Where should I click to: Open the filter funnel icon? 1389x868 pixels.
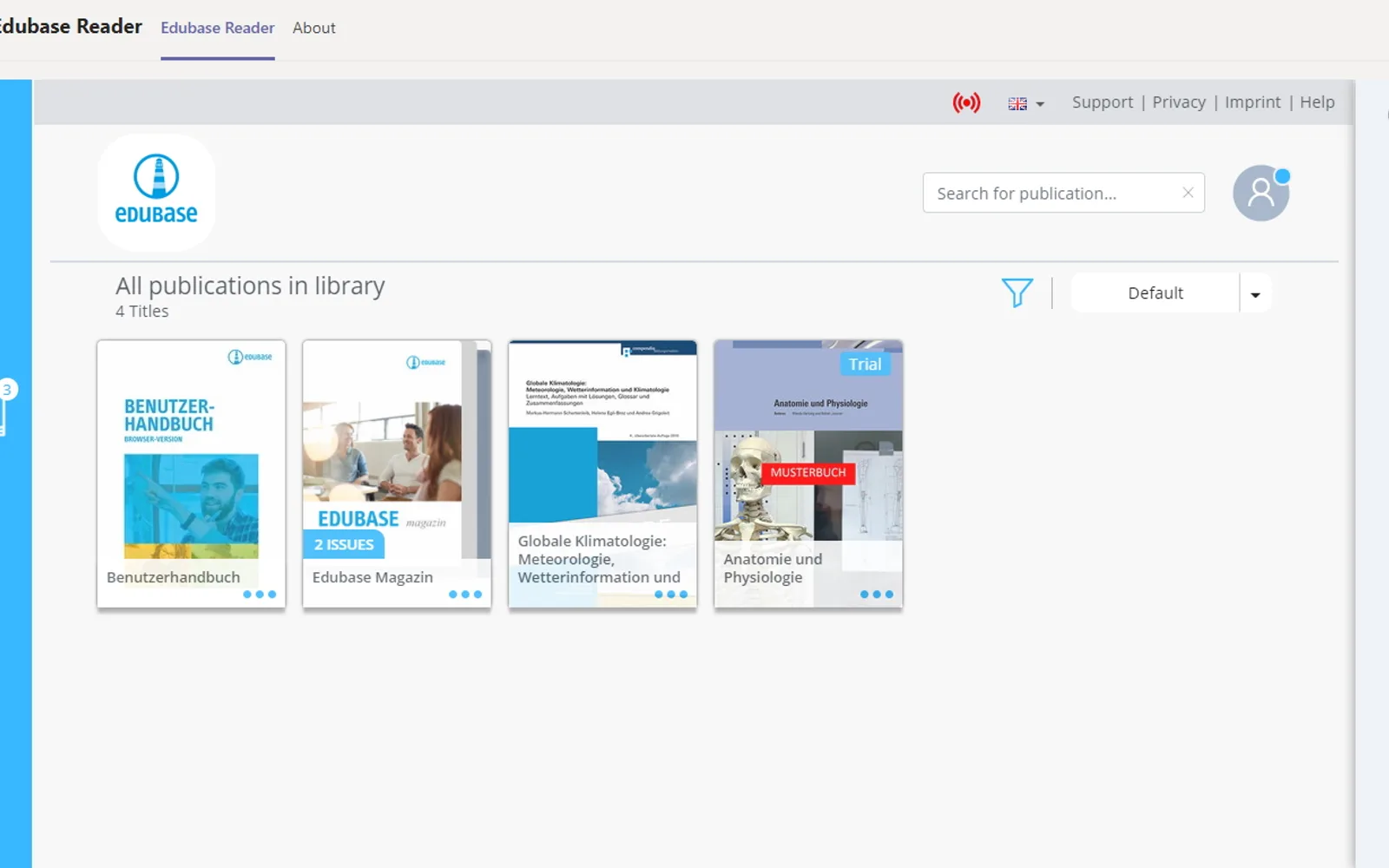click(x=1017, y=293)
